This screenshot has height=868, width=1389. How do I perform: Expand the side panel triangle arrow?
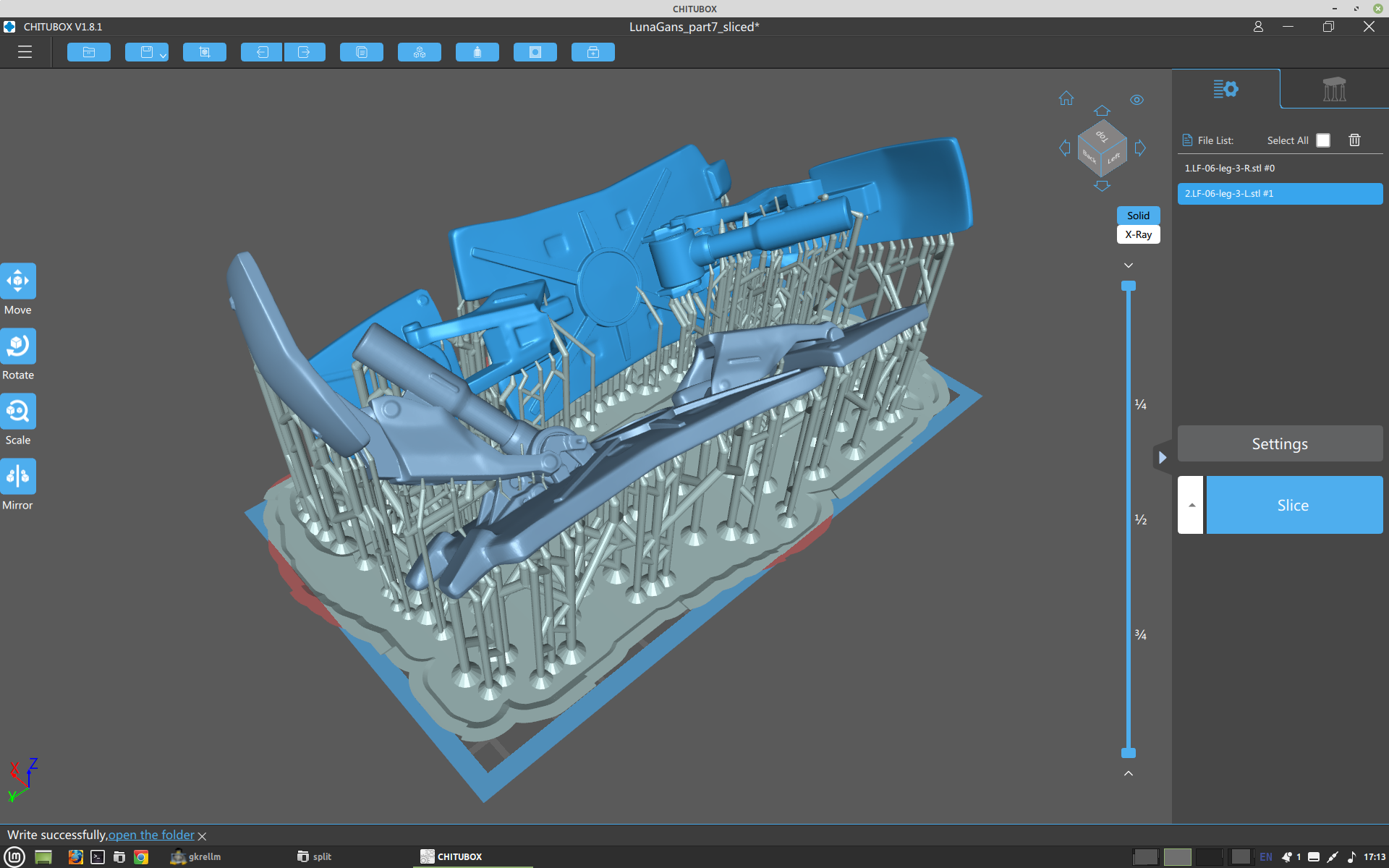[x=1162, y=457]
